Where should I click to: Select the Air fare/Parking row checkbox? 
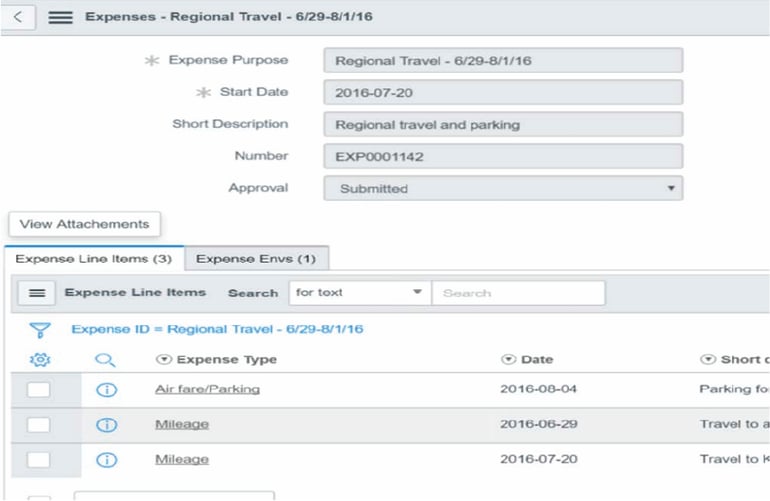[38, 390]
